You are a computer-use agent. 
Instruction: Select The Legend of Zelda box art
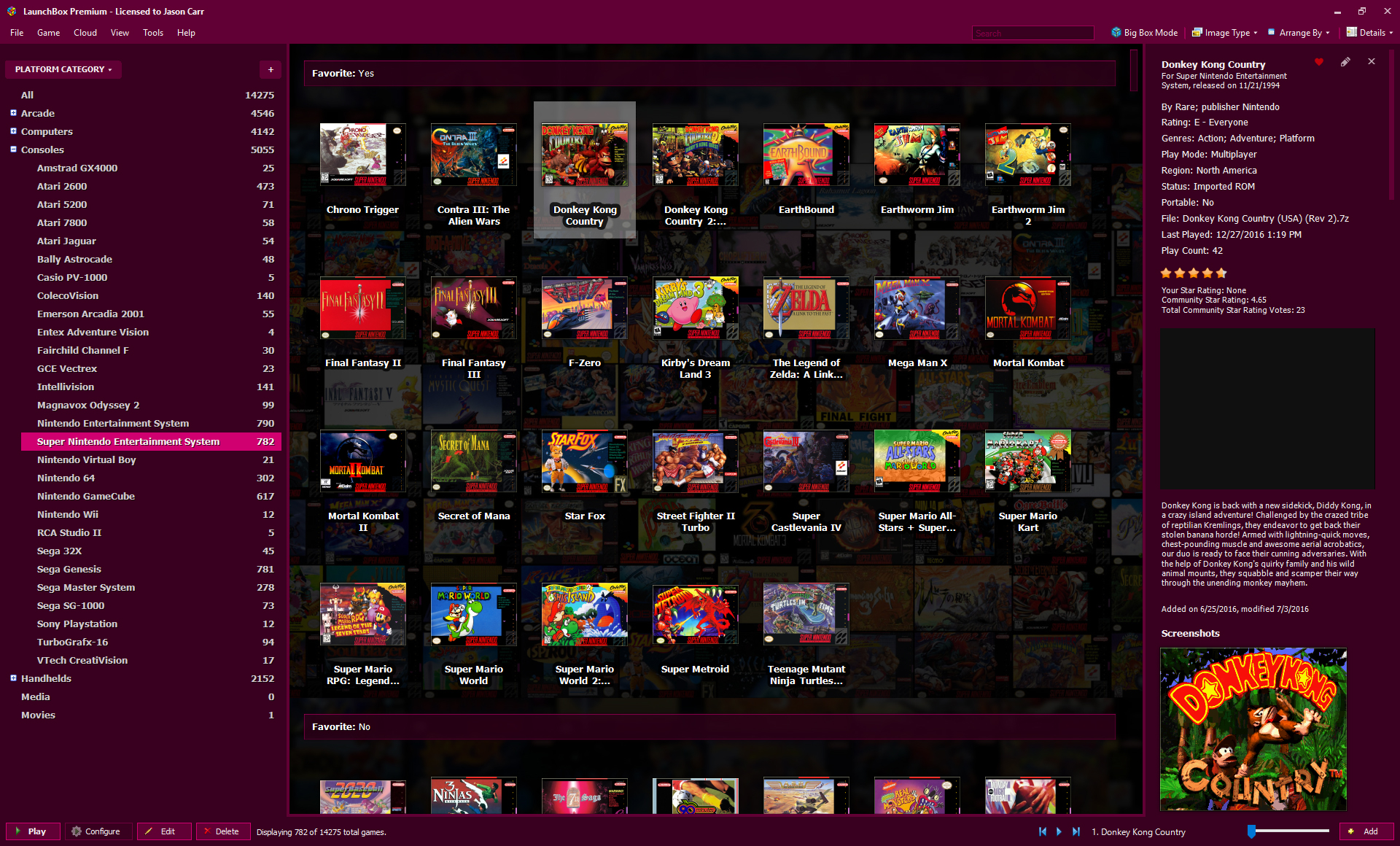(806, 308)
